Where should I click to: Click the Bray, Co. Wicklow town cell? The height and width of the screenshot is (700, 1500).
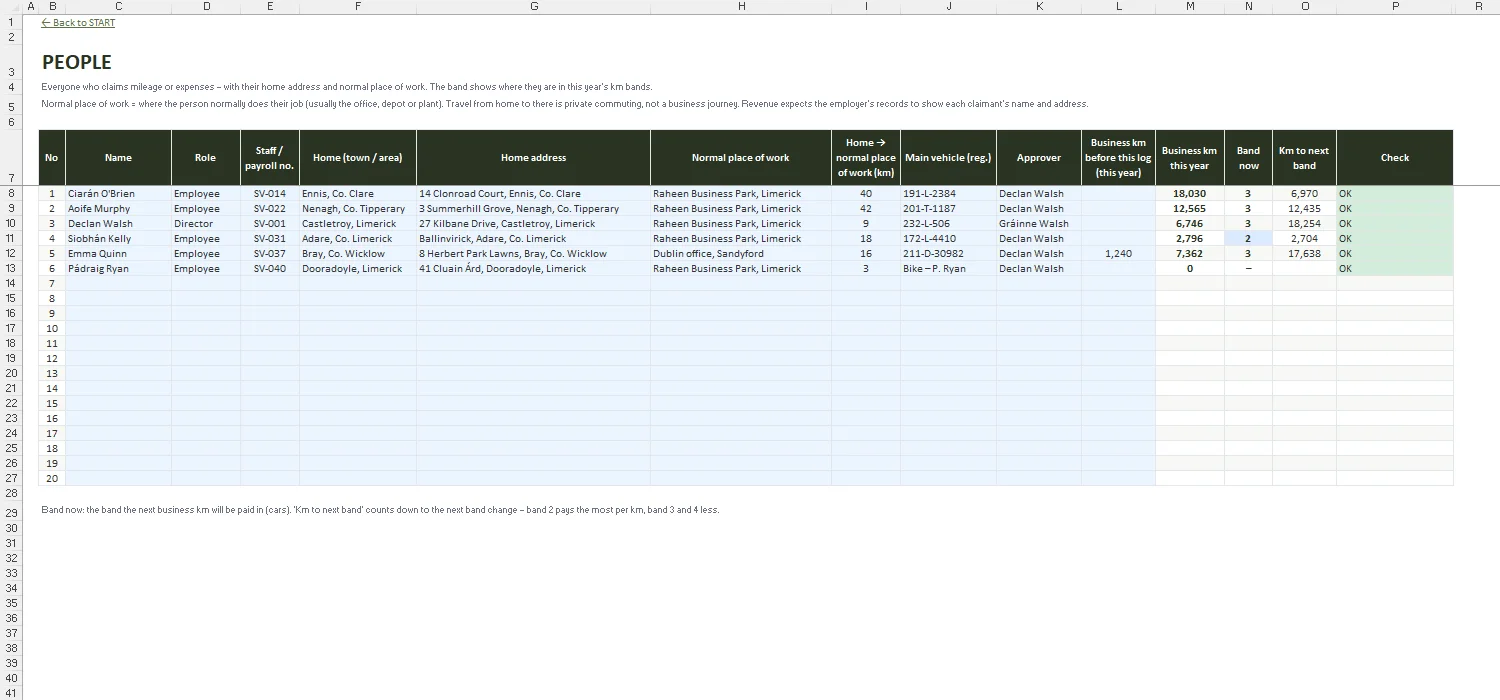tap(357, 253)
